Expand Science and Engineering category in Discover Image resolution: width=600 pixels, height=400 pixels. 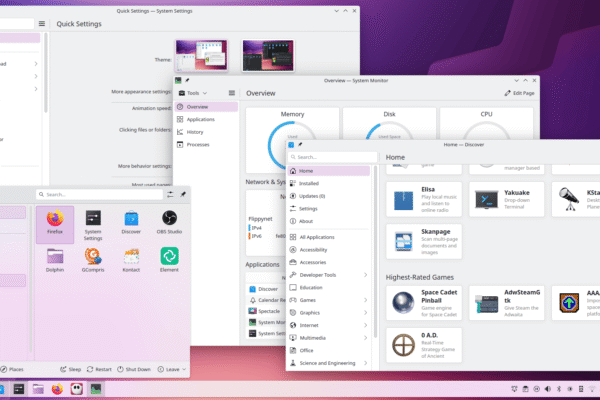click(x=365, y=363)
